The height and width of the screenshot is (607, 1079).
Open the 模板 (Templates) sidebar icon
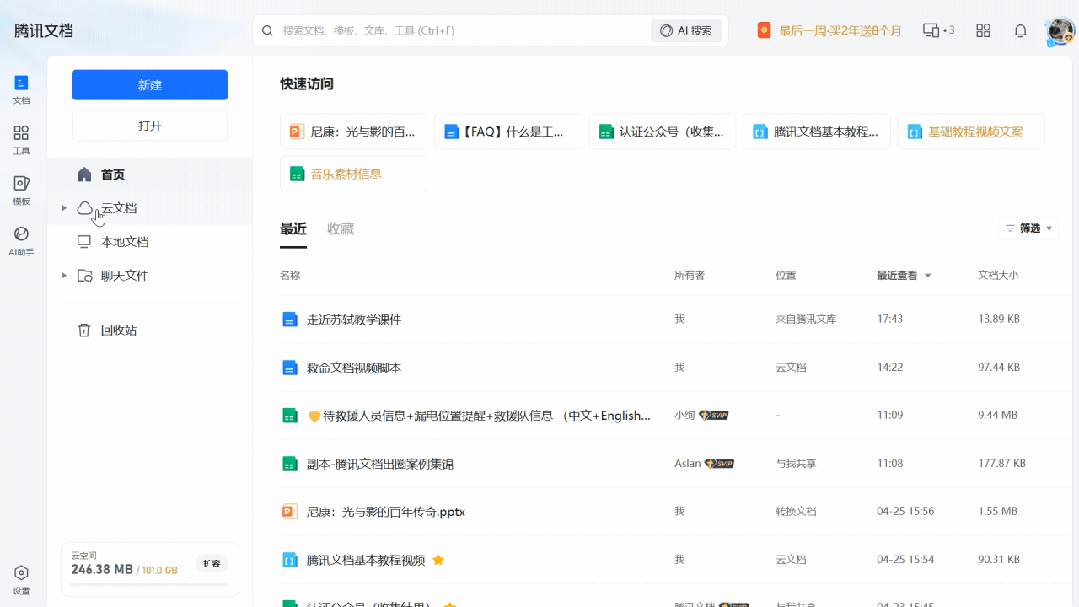point(21,189)
